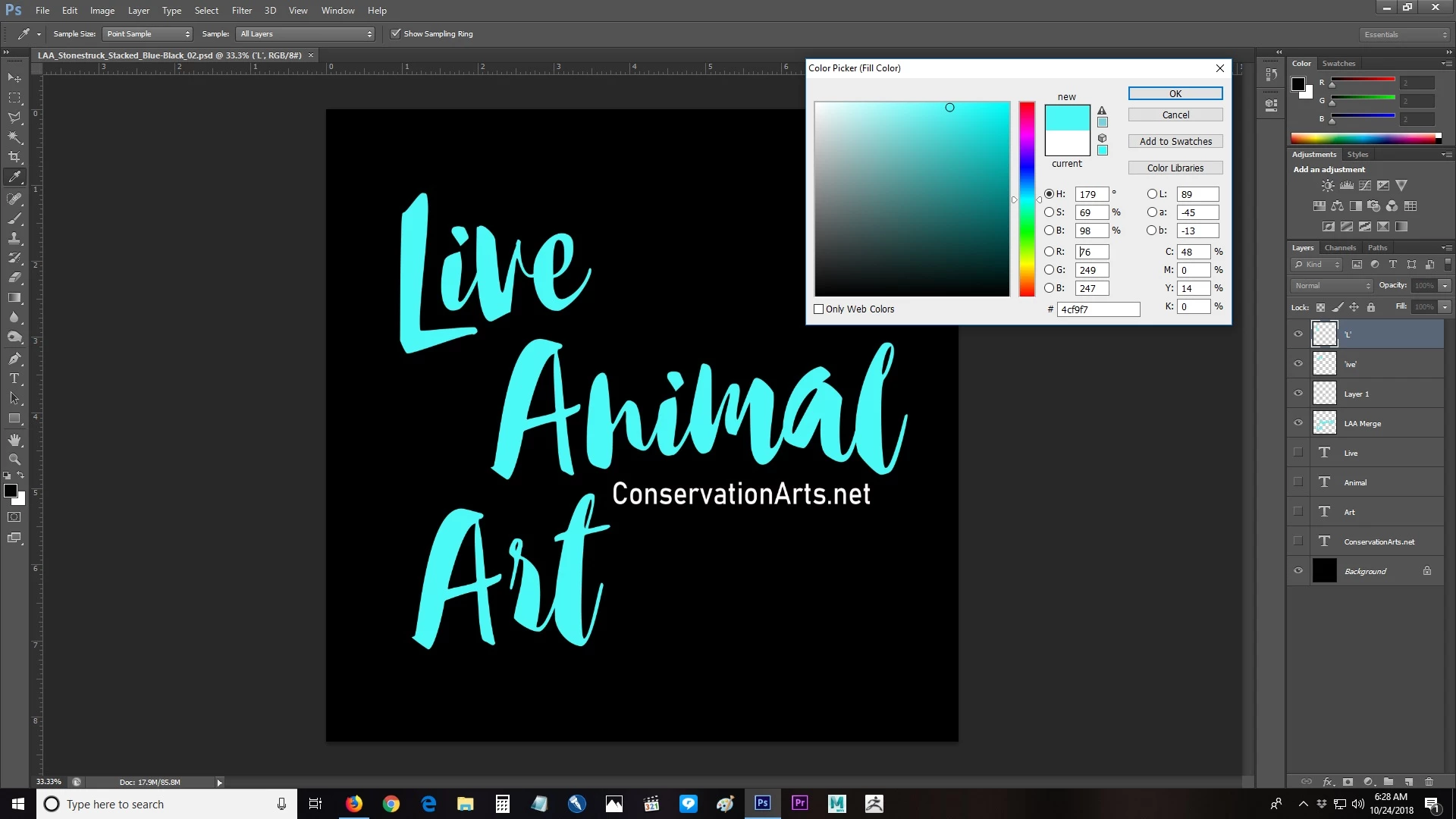Open the Sample Size dropdown
Screen dimensions: 1456x819
point(147,34)
